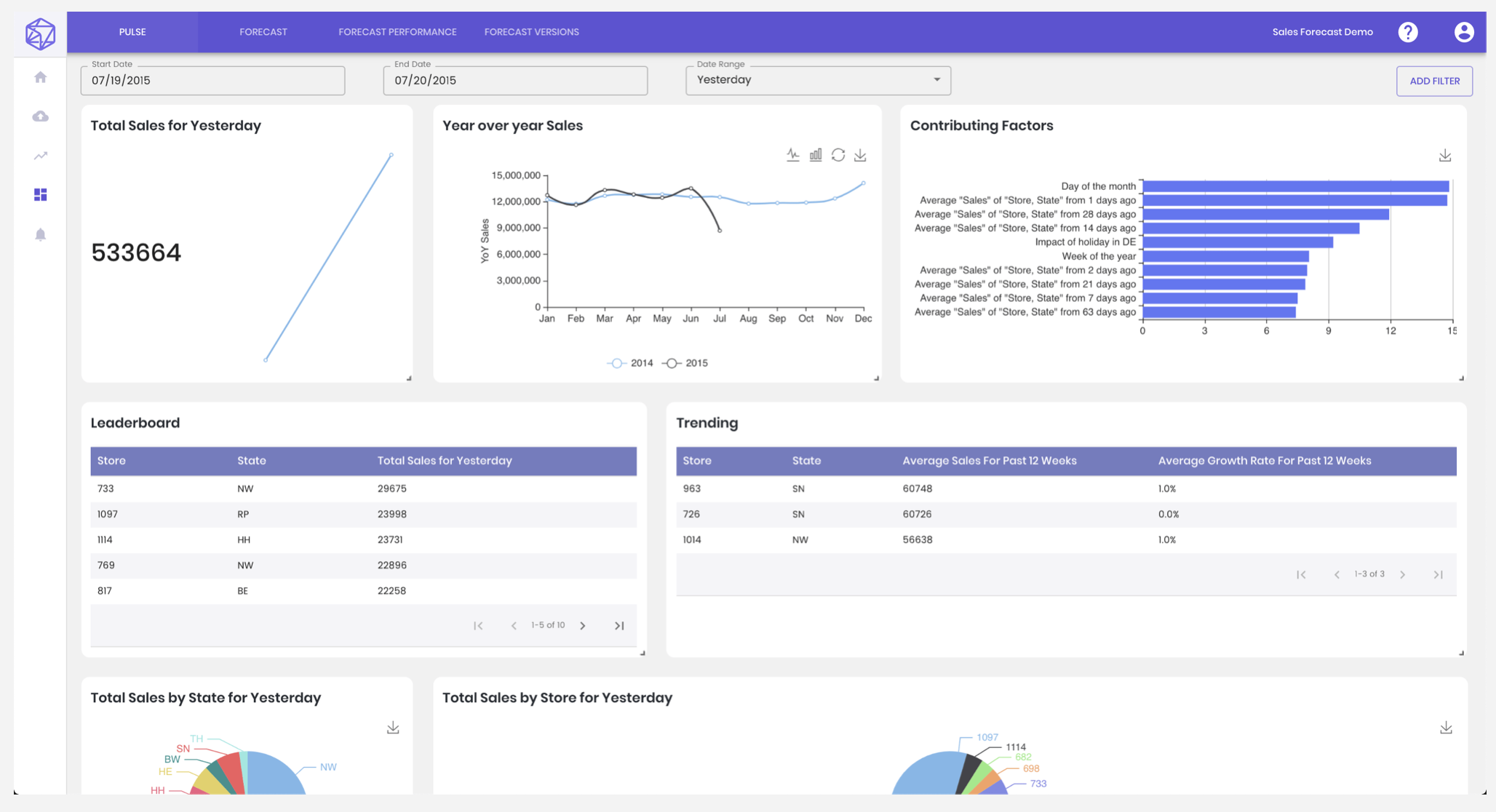Go to Trending last page
Image resolution: width=1496 pixels, height=812 pixels.
1439,575
